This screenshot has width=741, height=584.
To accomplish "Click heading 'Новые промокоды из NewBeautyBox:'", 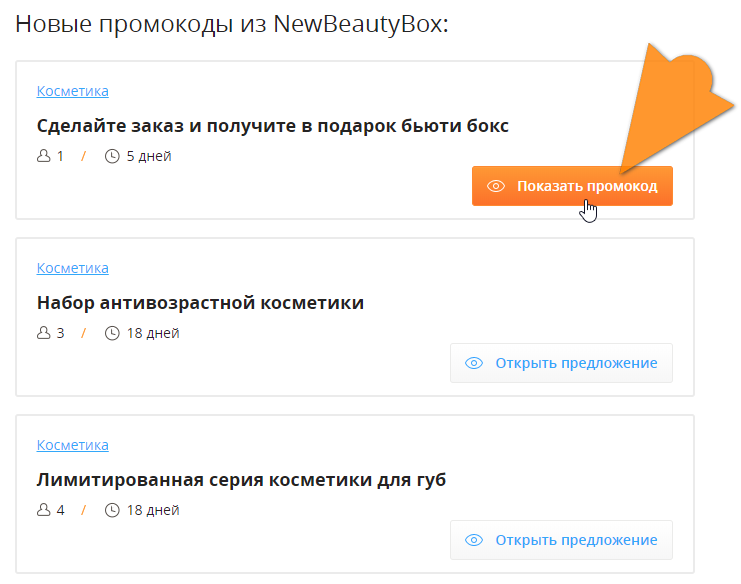I will coord(232,24).
